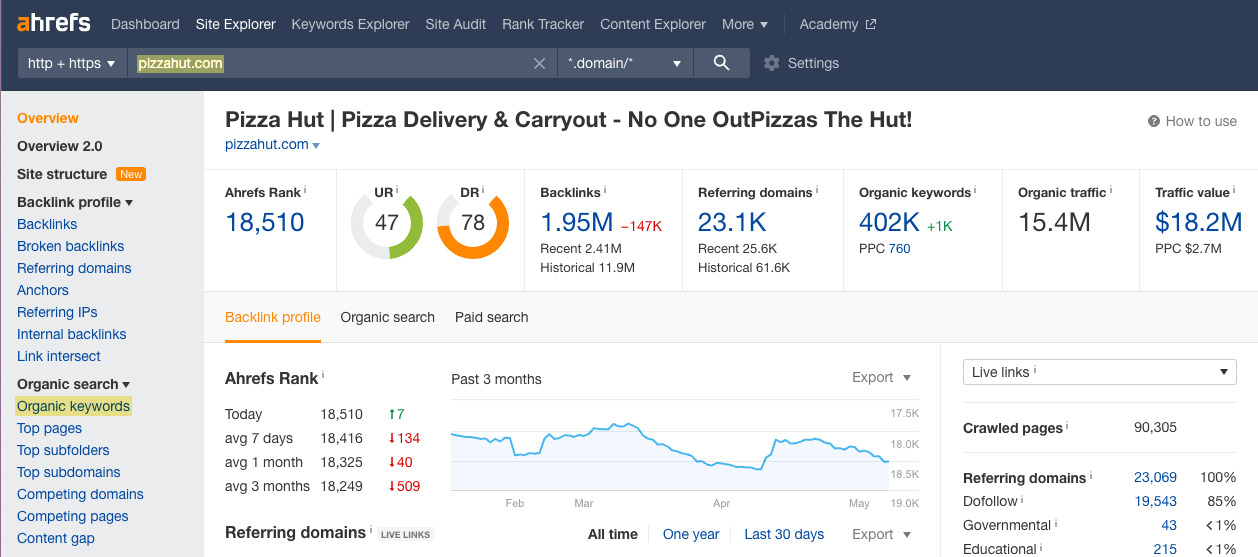The image size is (1258, 557).
Task: Open Keywords Explorer in top navigation
Action: pos(350,24)
